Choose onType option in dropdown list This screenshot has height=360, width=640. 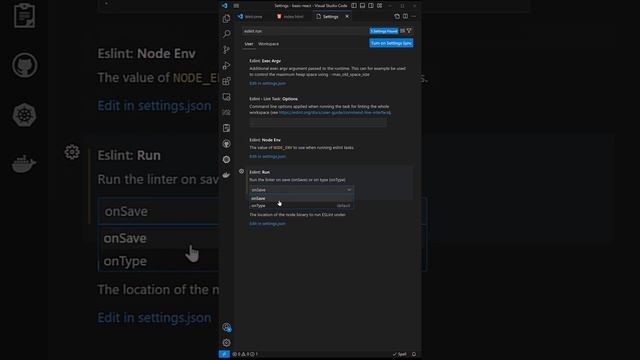[301, 206]
